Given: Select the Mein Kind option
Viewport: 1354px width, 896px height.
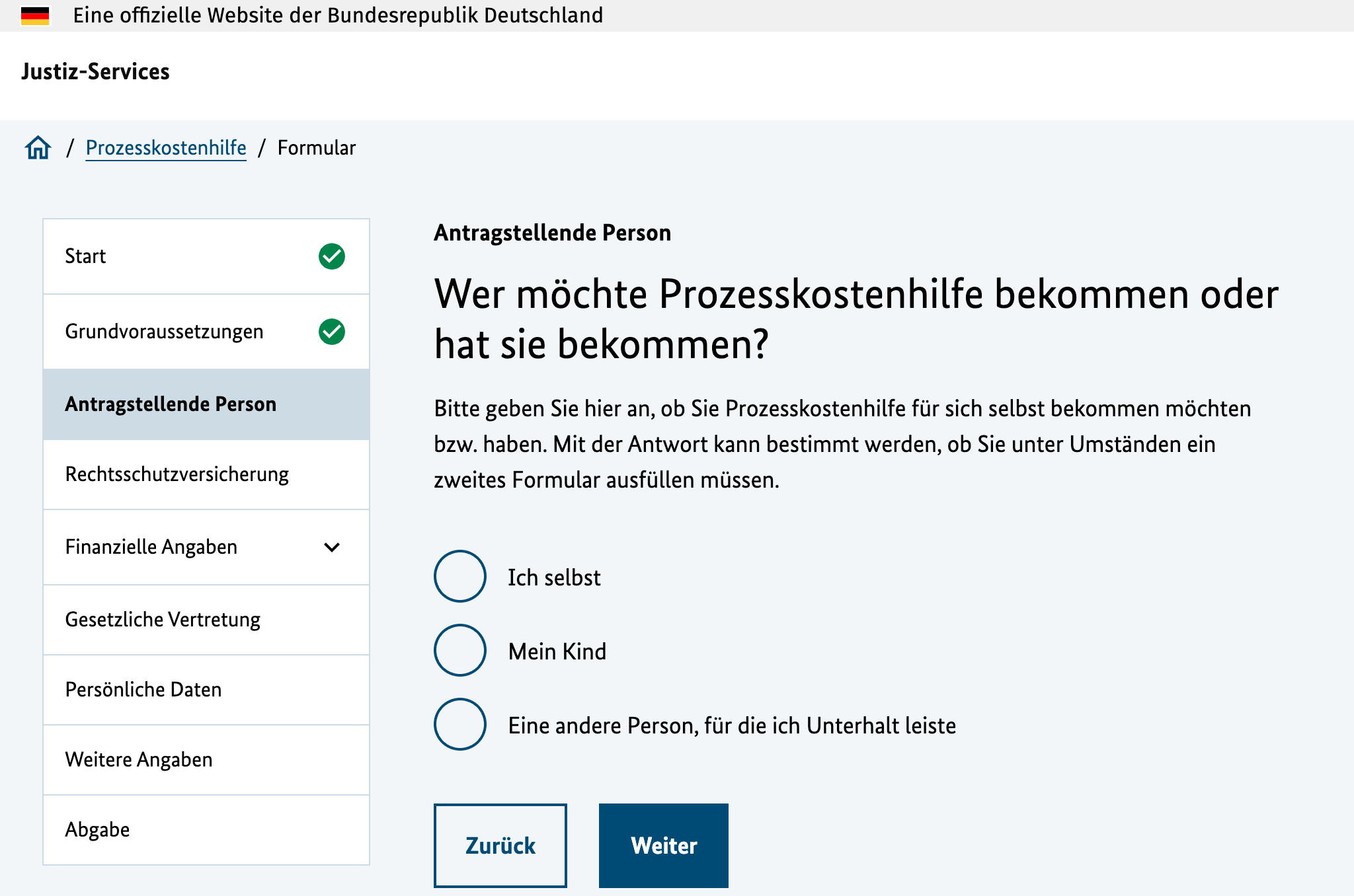Looking at the screenshot, I should point(459,651).
